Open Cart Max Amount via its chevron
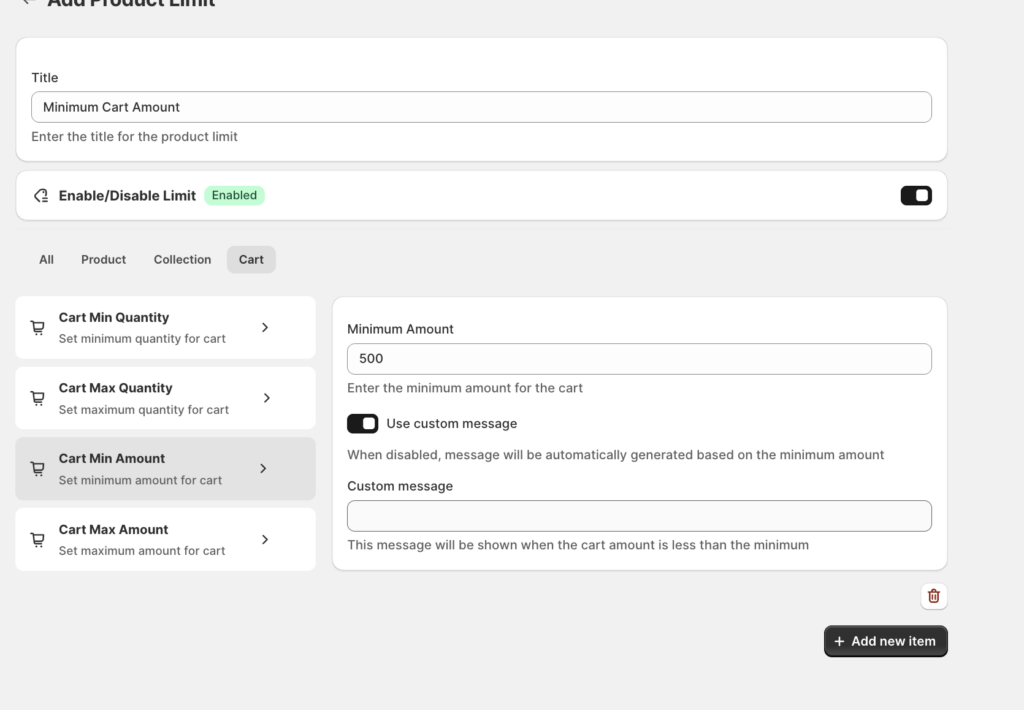 click(264, 540)
